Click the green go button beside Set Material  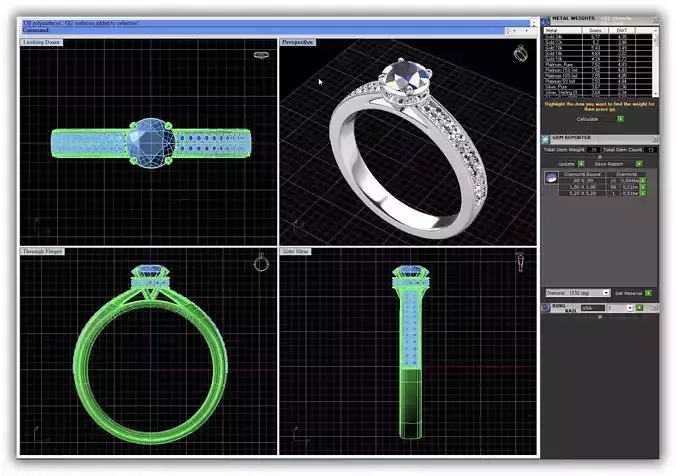[x=648, y=293]
